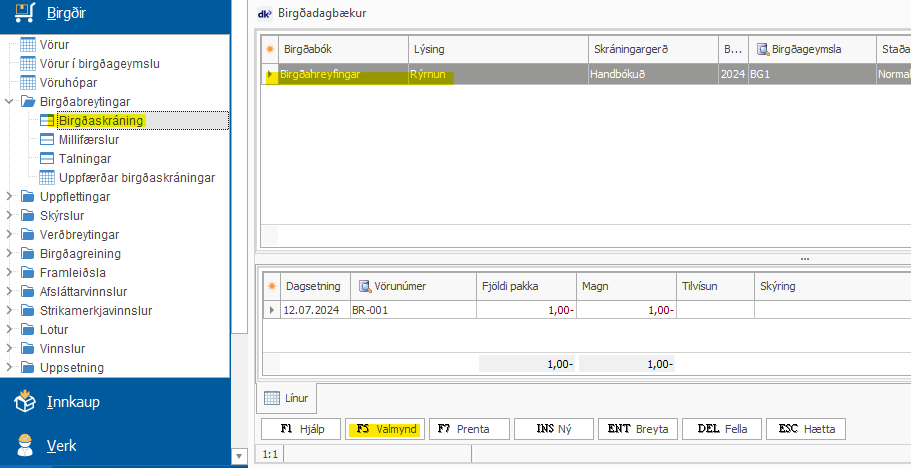The image size is (911, 468).
Task: Expand the Uppflettingar folder
Action: [x=9, y=197]
